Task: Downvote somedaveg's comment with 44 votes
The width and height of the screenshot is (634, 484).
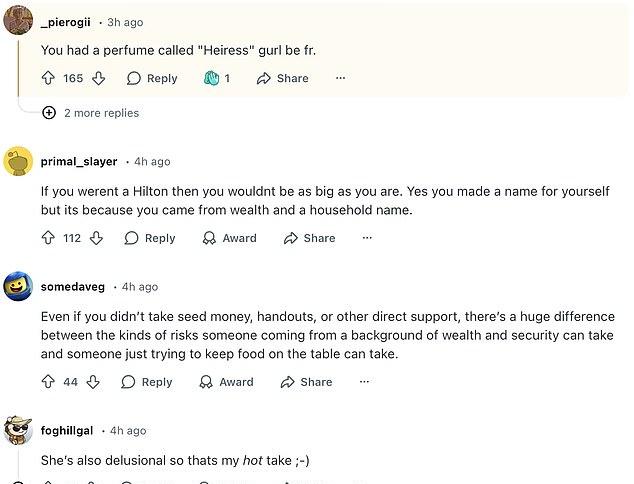Action: tap(93, 382)
